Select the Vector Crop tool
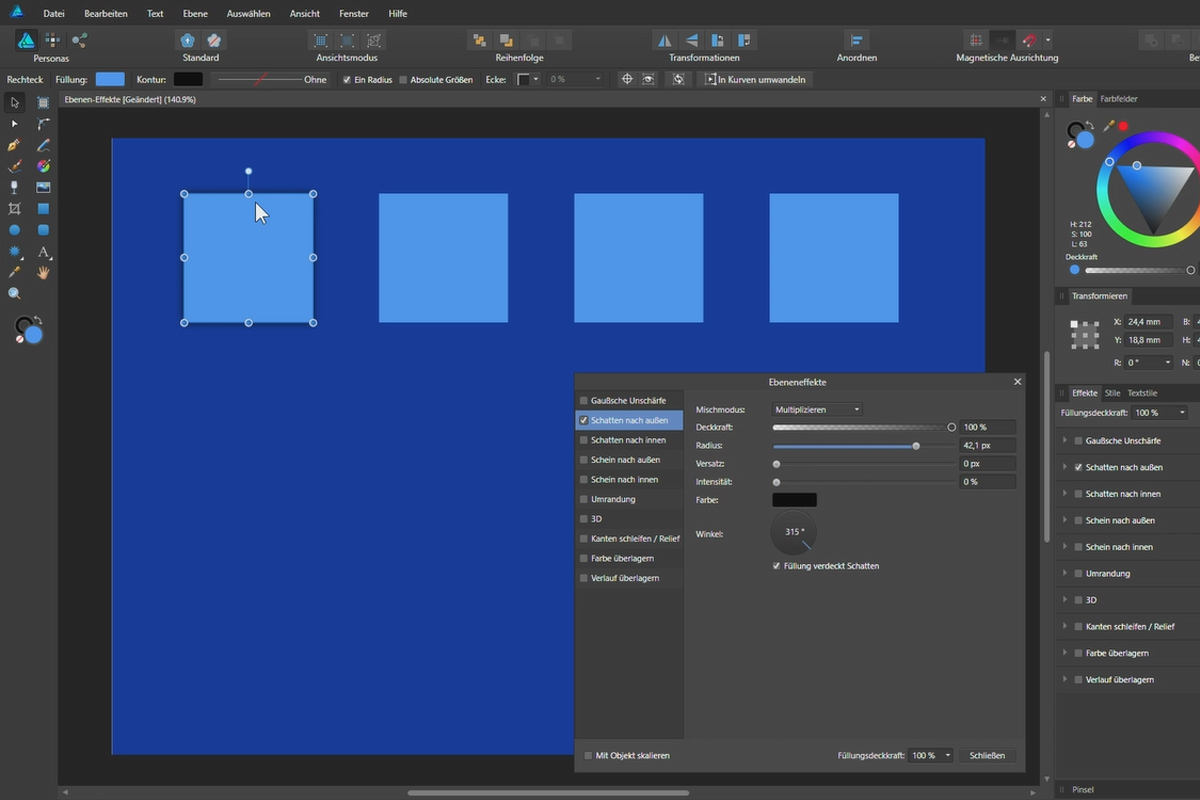1200x800 pixels. (x=14, y=208)
